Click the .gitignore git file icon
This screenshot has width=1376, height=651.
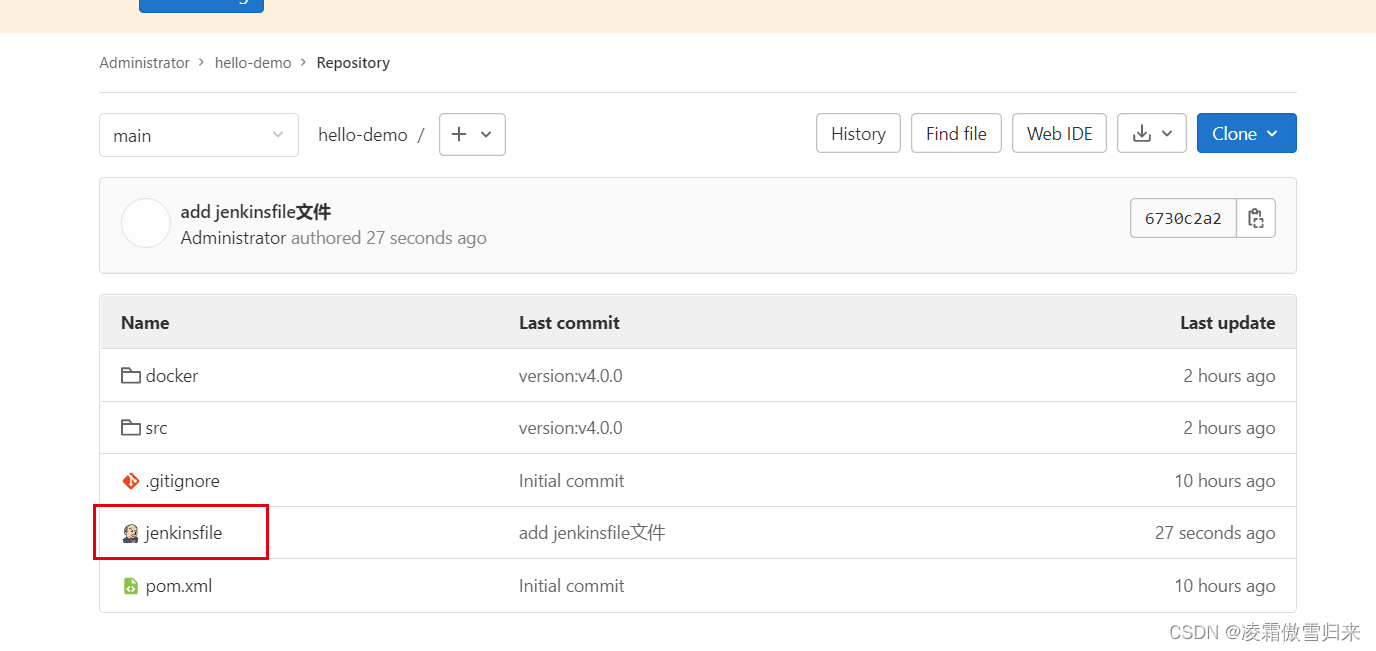(x=130, y=481)
